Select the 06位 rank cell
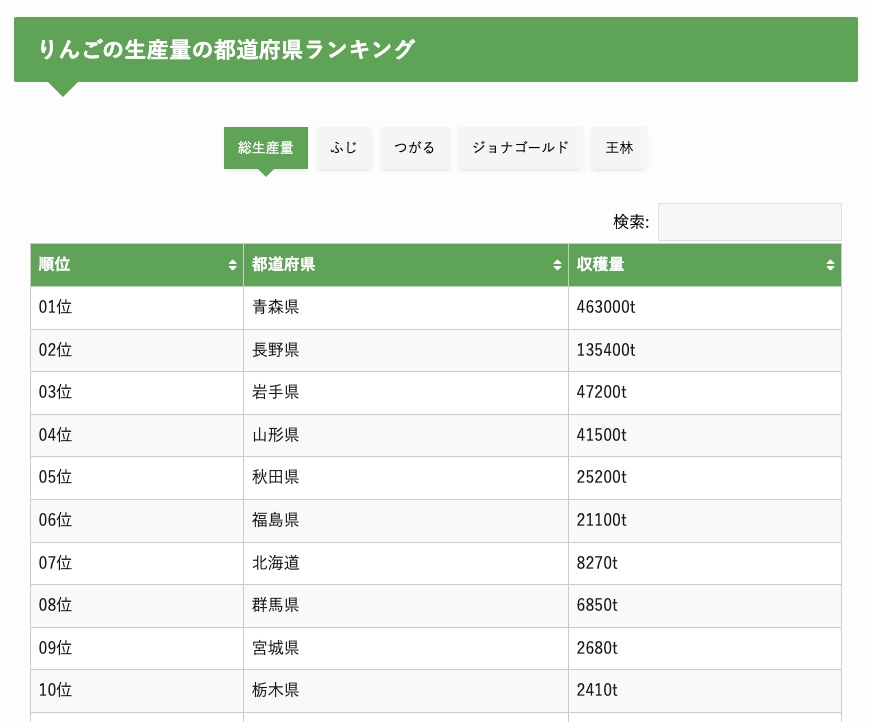Screen dimensions: 871x722 [137, 520]
